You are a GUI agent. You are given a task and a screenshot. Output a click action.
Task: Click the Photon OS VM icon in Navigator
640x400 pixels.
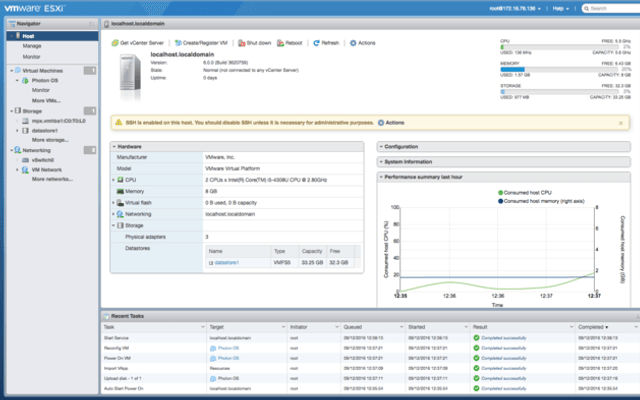(x=25, y=80)
